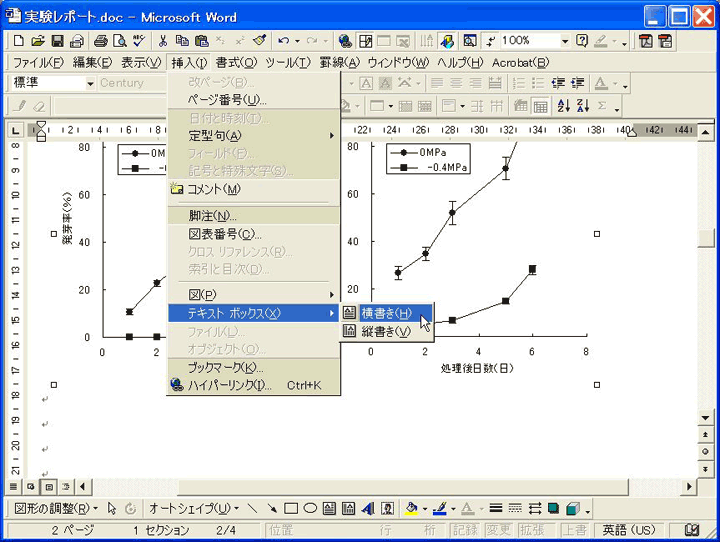The height and width of the screenshot is (542, 720).
Task: Open the zoom percentage dropdown
Action: [x=565, y=41]
